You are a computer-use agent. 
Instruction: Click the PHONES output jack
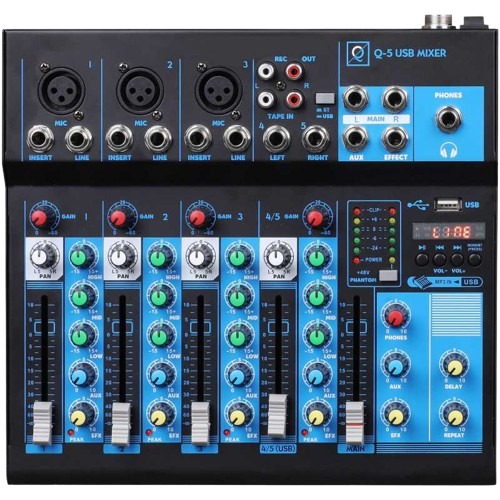click(x=448, y=119)
